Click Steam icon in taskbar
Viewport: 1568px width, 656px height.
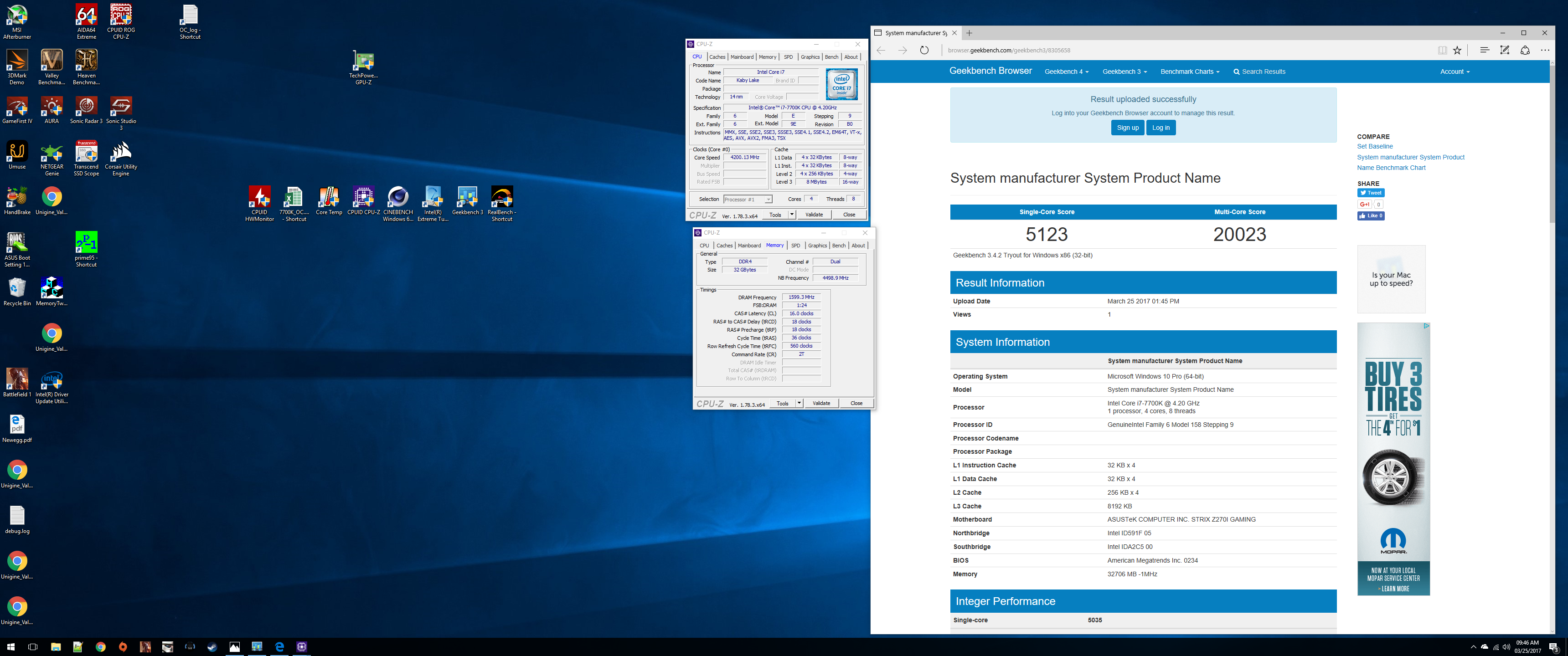(212, 647)
